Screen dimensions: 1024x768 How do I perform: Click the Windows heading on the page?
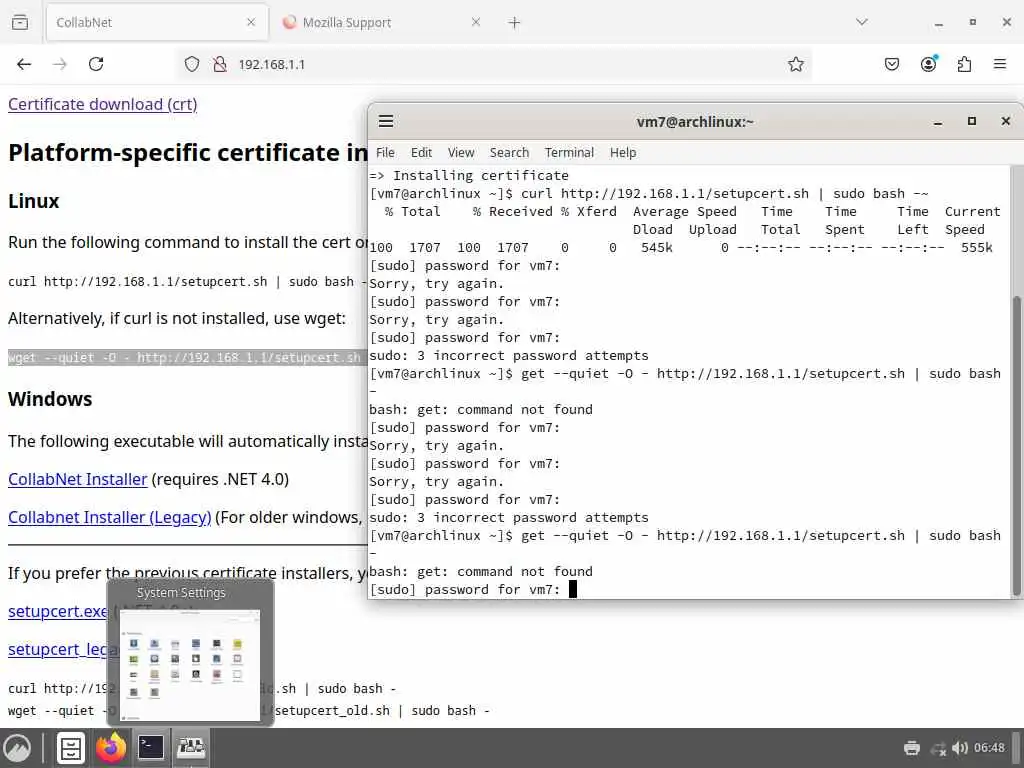coord(50,399)
